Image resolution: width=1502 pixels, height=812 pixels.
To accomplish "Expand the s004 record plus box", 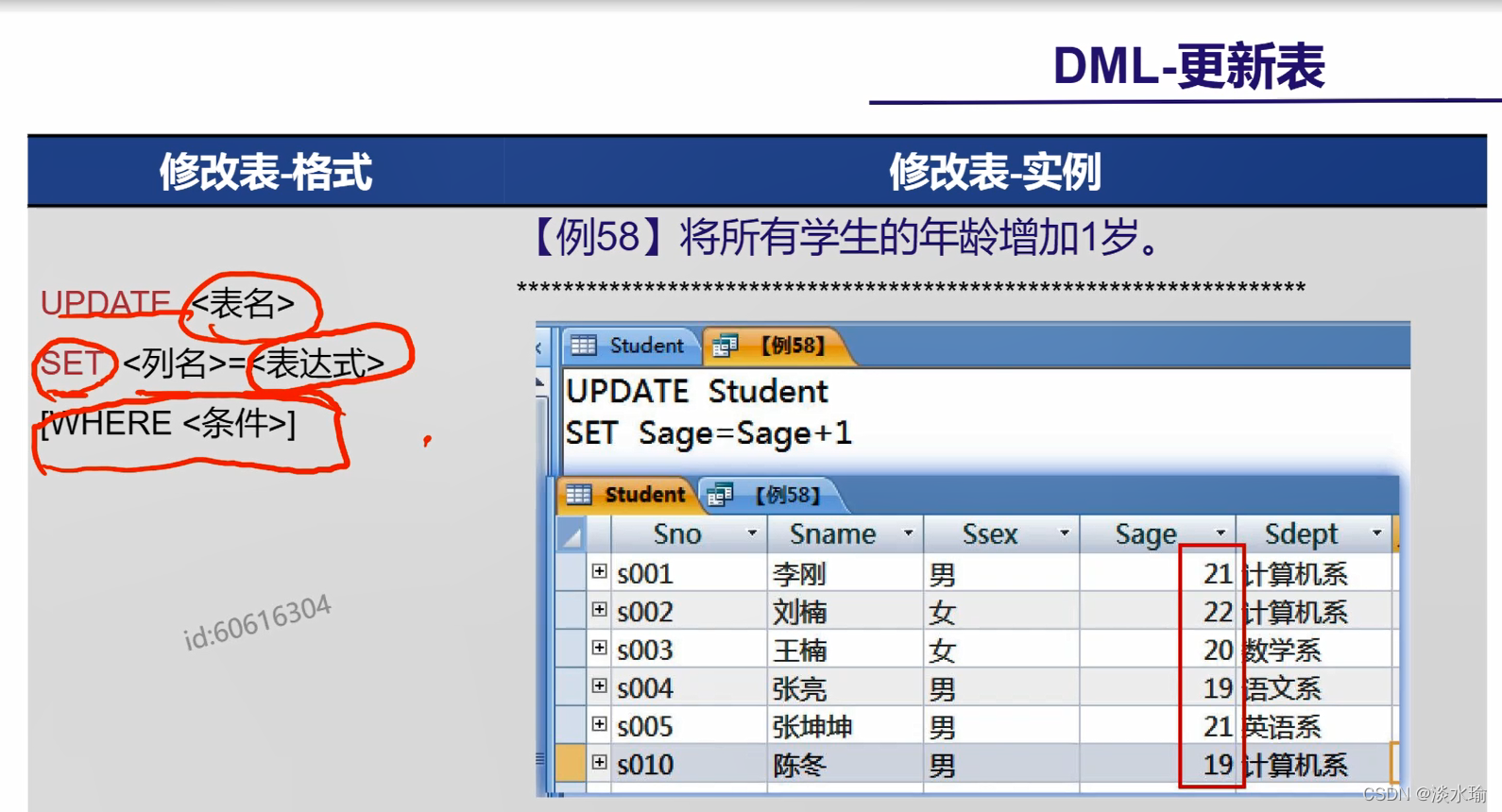I will pos(599,686).
